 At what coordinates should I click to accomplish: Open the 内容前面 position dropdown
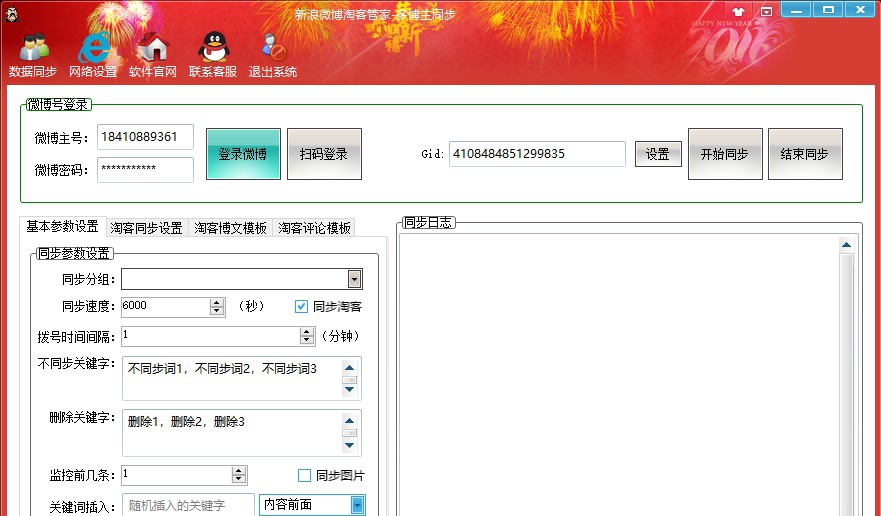click(x=357, y=505)
